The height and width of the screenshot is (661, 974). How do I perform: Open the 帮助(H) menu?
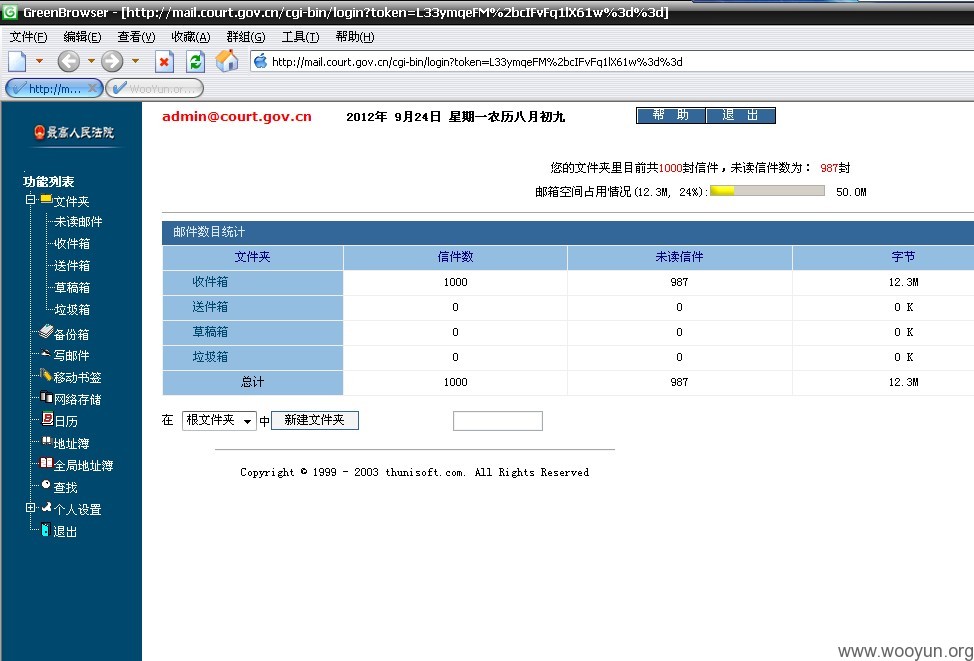pyautogui.click(x=355, y=37)
